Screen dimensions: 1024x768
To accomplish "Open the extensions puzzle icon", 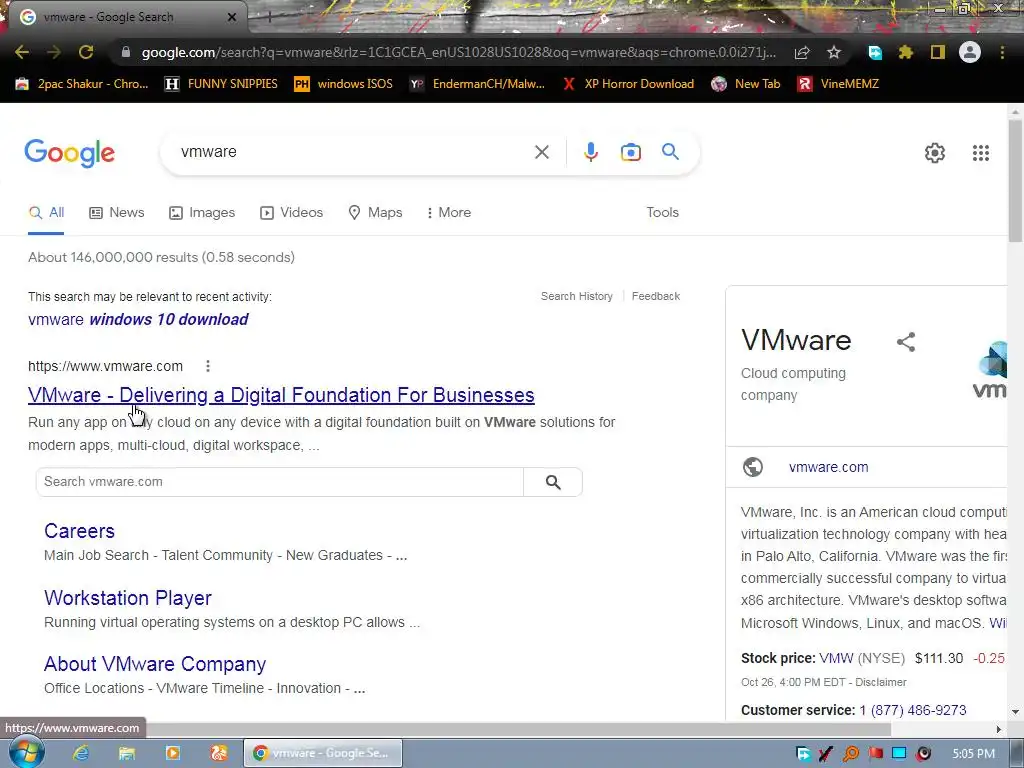I will click(906, 52).
